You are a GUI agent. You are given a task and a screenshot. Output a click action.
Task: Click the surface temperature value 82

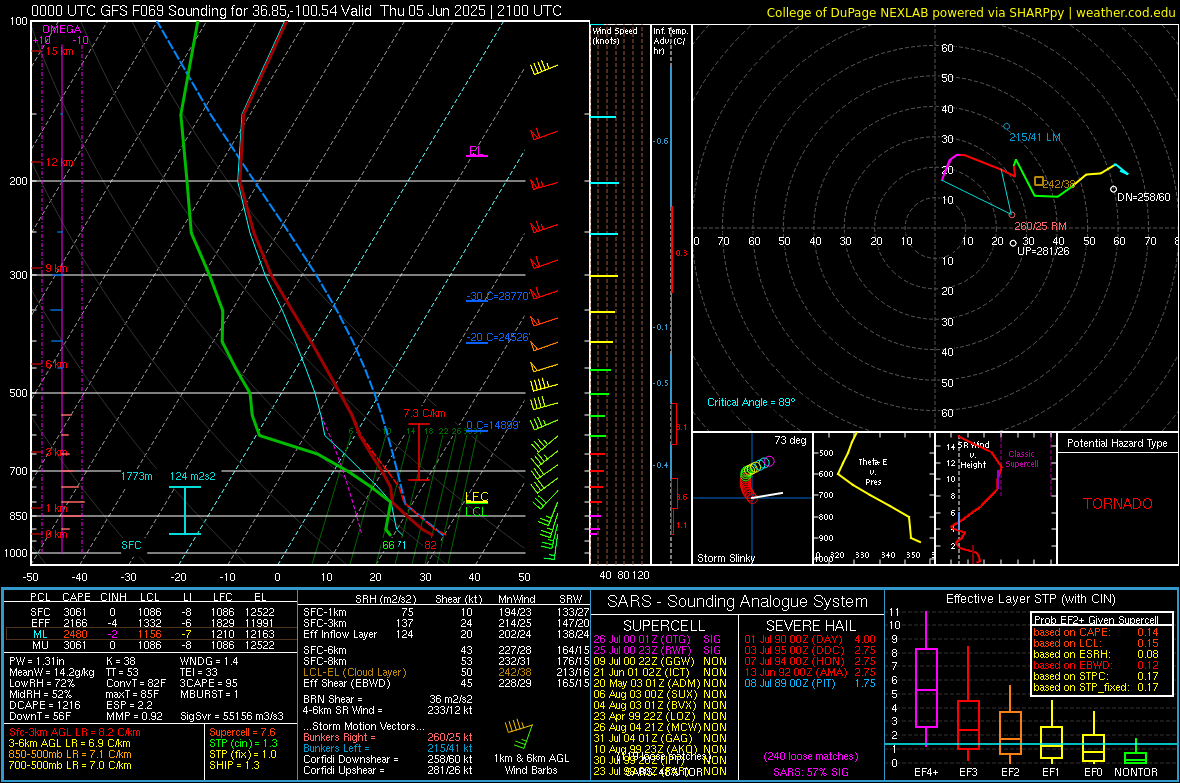[x=430, y=545]
